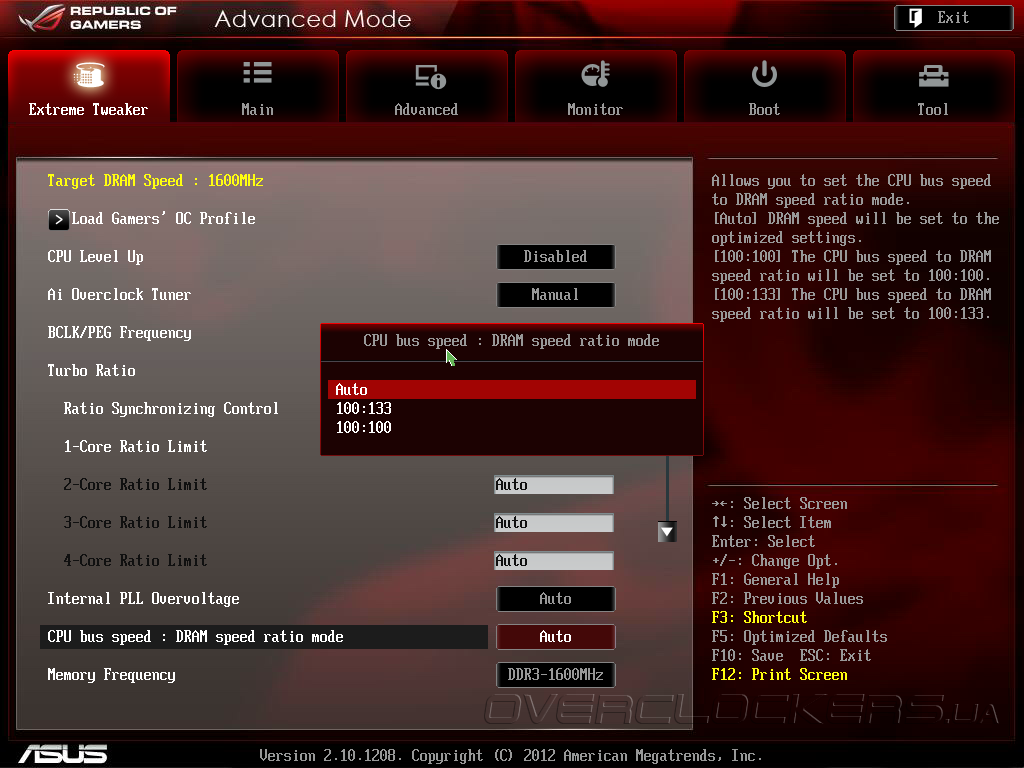Screen dimensions: 1024x768
Task: Select the Turbo Ratio row
Action: coord(91,371)
